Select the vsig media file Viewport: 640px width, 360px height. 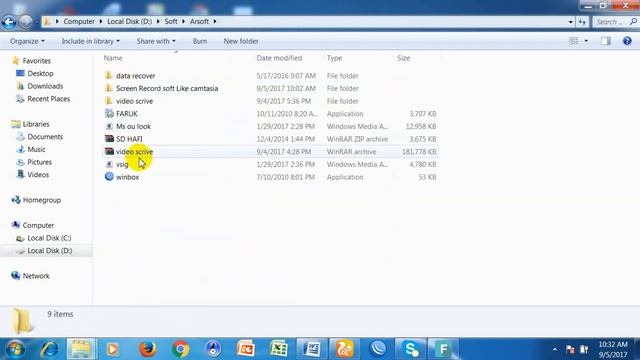coord(122,164)
